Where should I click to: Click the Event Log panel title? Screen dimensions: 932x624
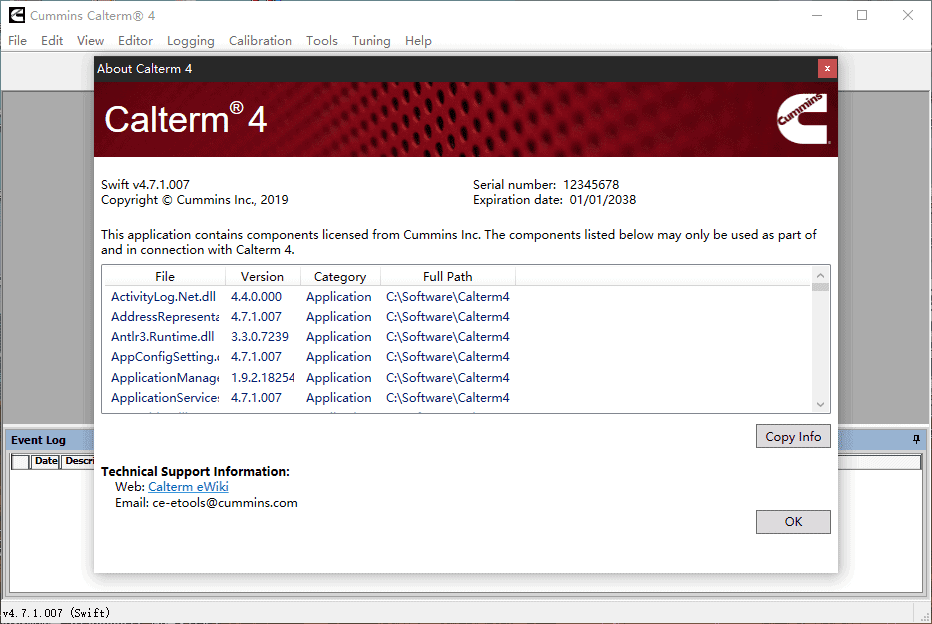click(x=38, y=440)
